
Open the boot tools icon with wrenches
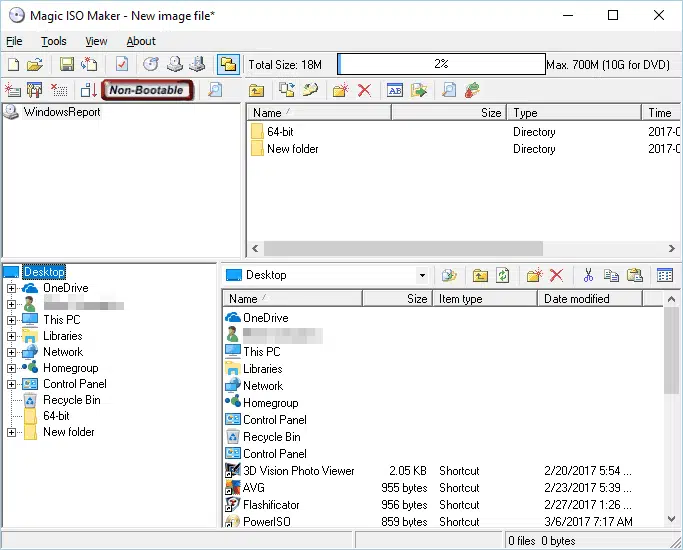35,90
